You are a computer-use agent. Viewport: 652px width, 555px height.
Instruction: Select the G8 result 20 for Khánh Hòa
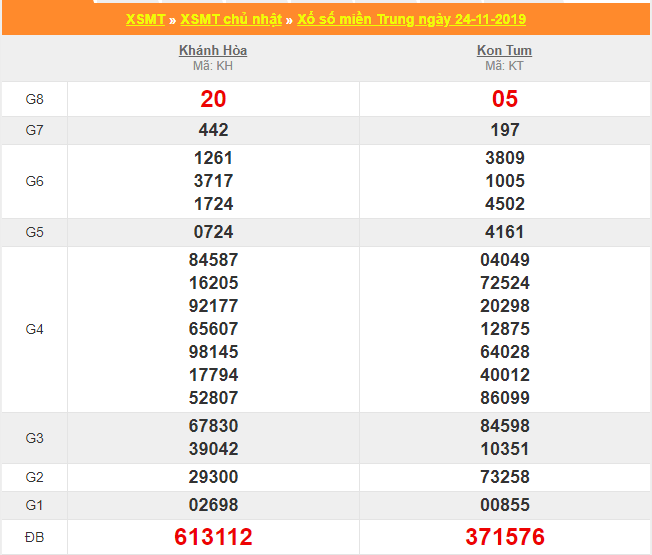coord(213,99)
